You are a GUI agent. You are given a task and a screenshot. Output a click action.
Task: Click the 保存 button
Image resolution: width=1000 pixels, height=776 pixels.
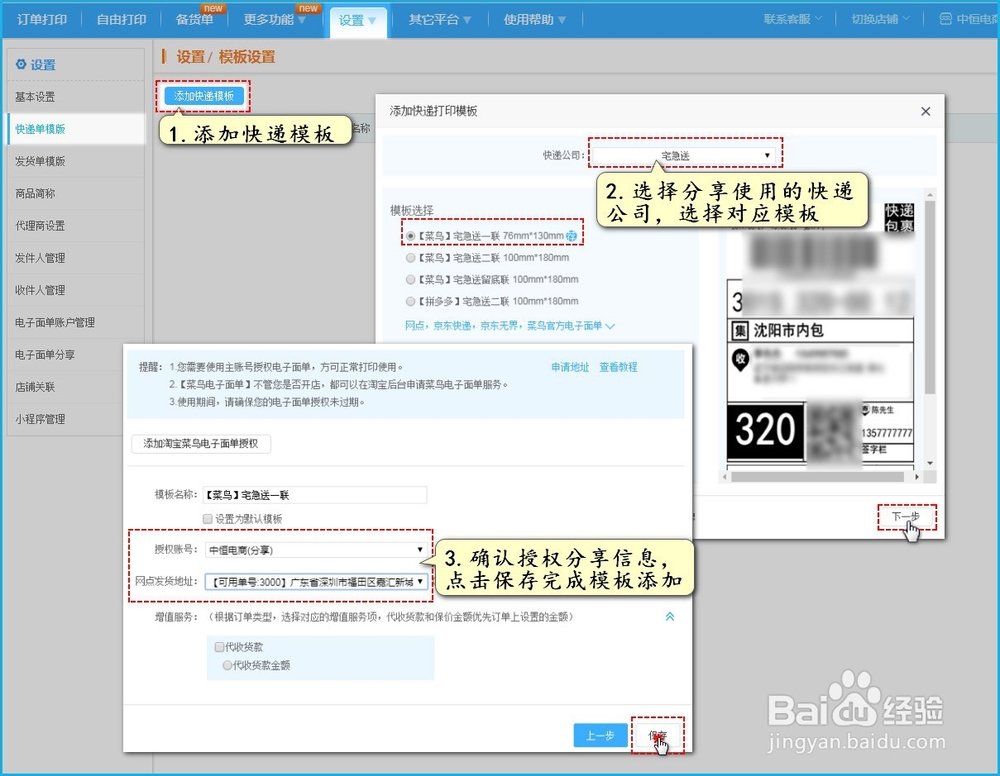pyautogui.click(x=657, y=735)
